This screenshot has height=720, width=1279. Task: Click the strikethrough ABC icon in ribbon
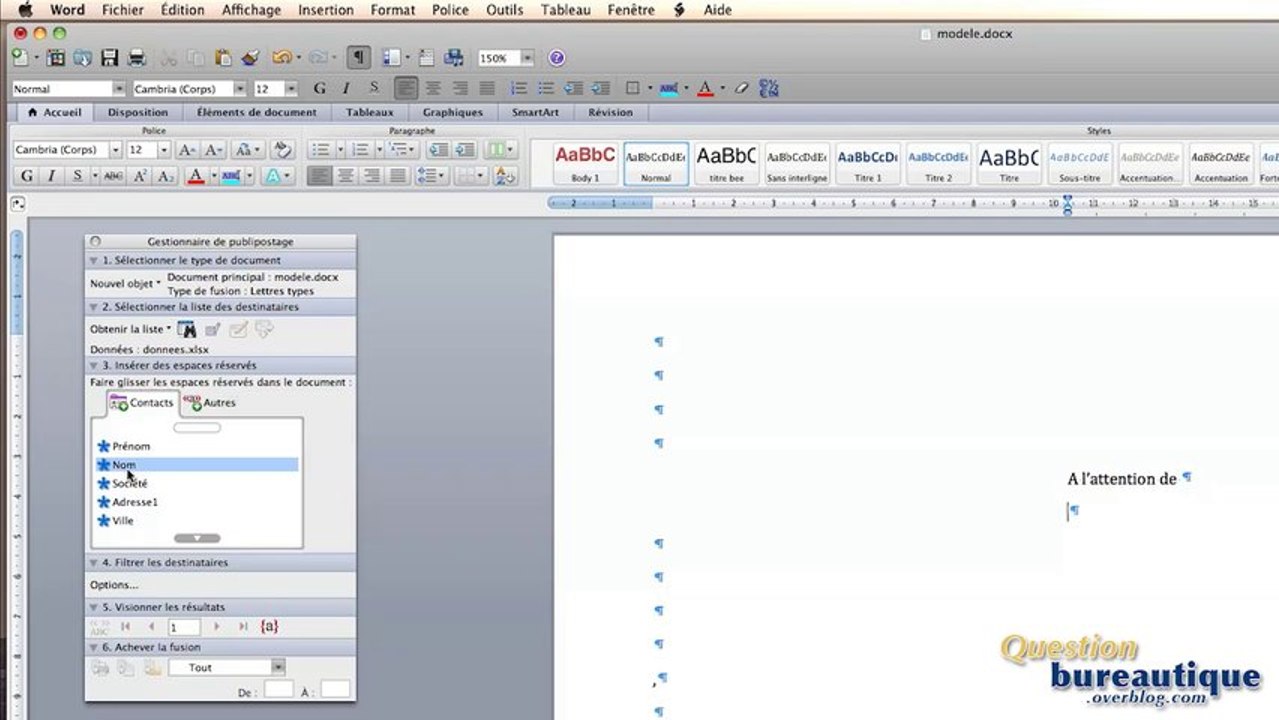tap(113, 176)
